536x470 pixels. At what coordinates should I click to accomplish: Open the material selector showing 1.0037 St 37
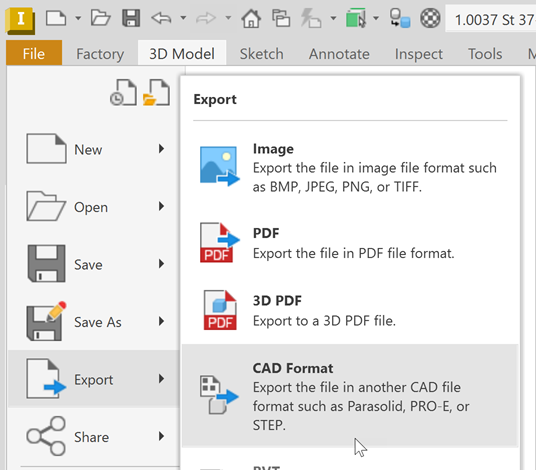point(491,19)
